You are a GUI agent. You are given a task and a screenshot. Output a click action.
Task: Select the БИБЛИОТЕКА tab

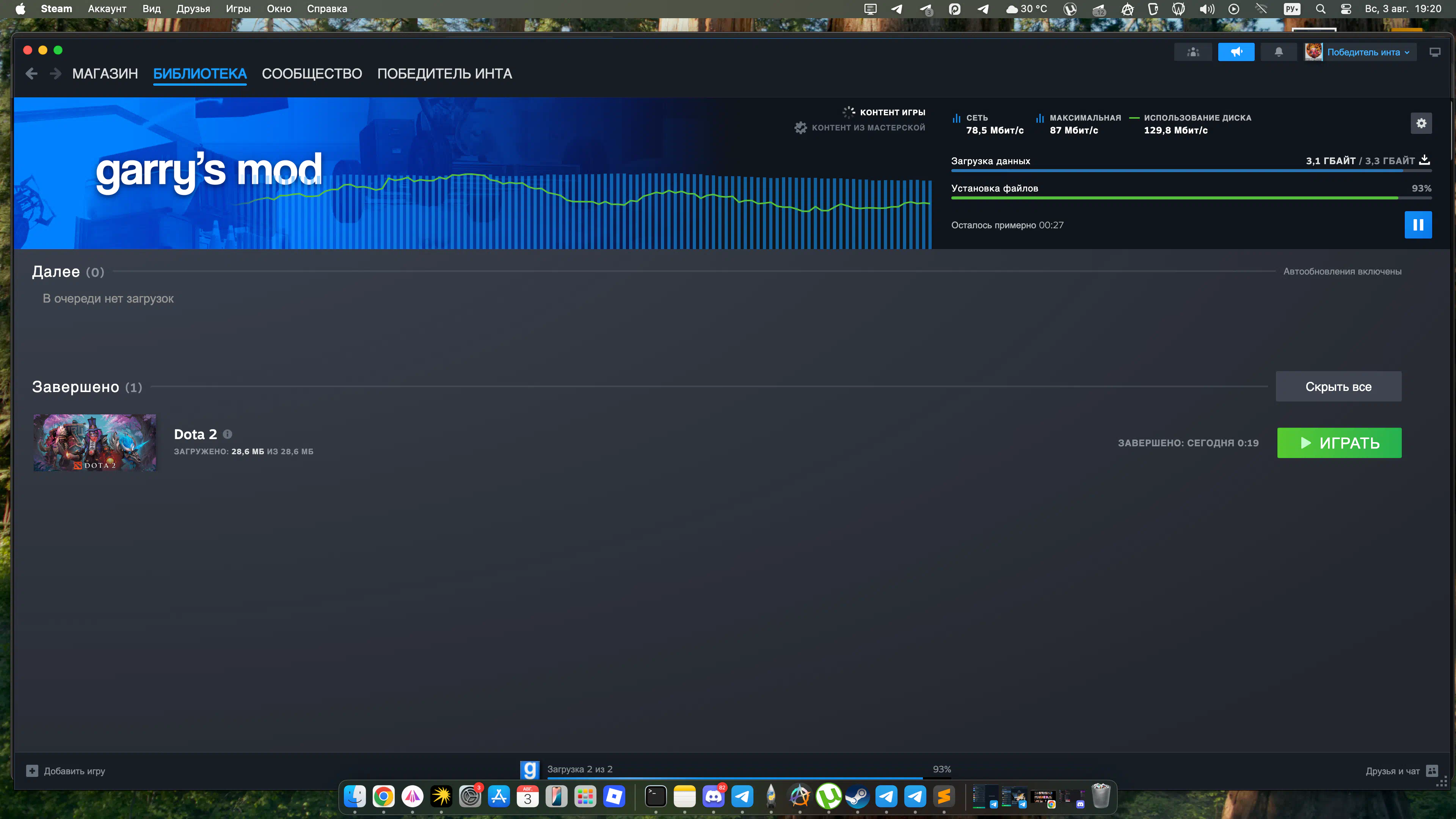[x=200, y=74]
